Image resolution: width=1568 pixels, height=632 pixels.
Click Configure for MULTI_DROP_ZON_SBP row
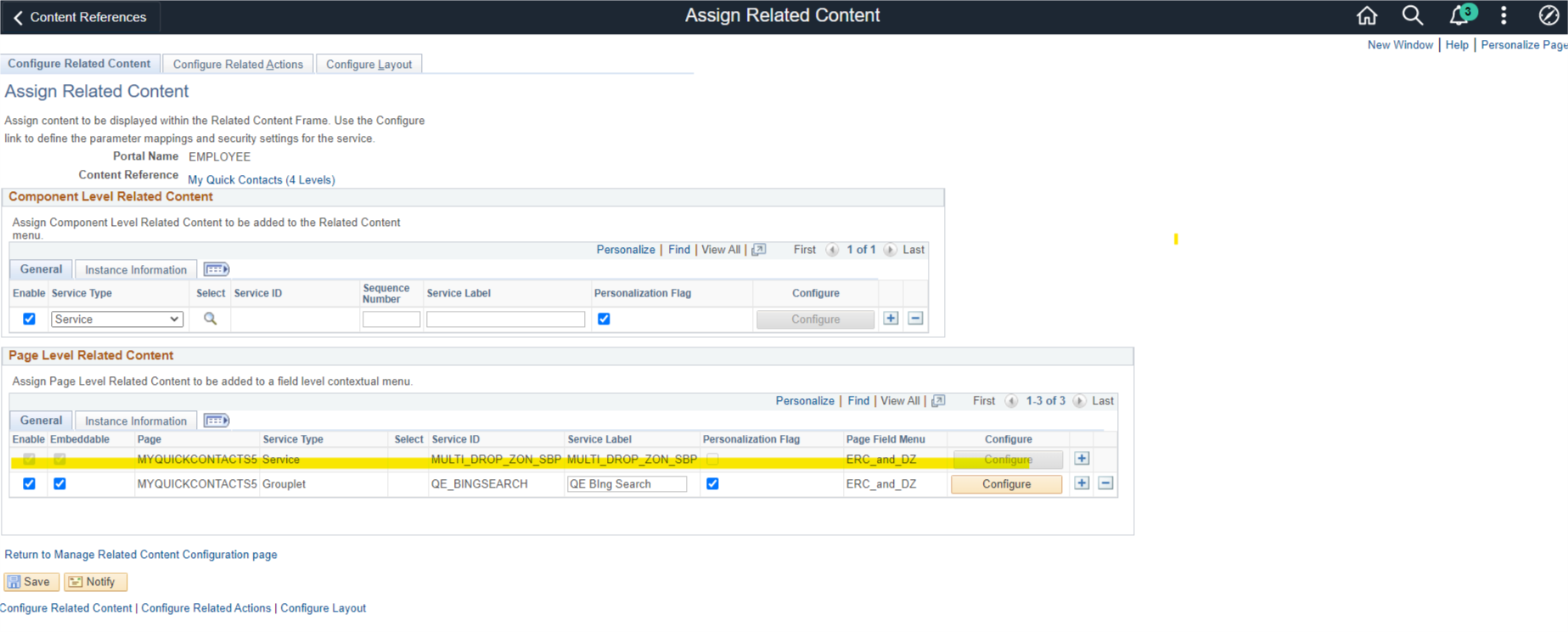(1008, 460)
